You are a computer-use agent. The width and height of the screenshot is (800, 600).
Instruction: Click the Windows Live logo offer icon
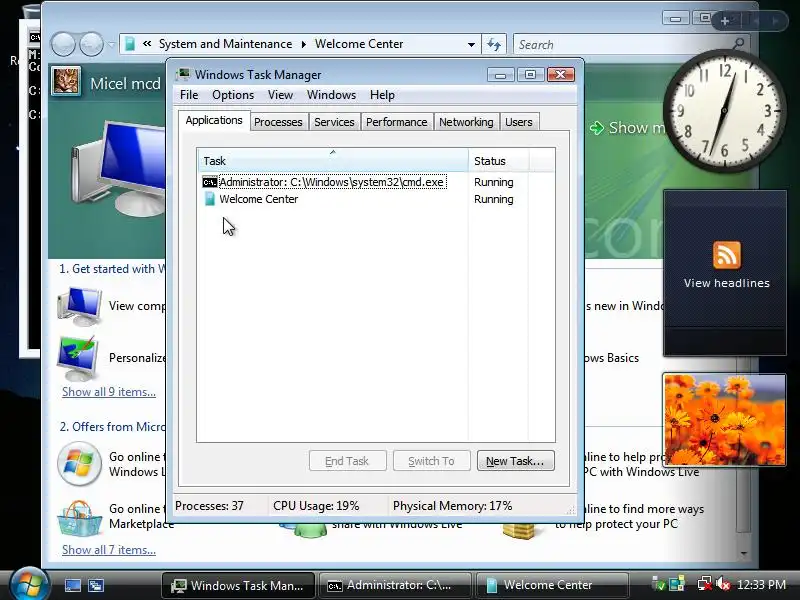[x=79, y=464]
